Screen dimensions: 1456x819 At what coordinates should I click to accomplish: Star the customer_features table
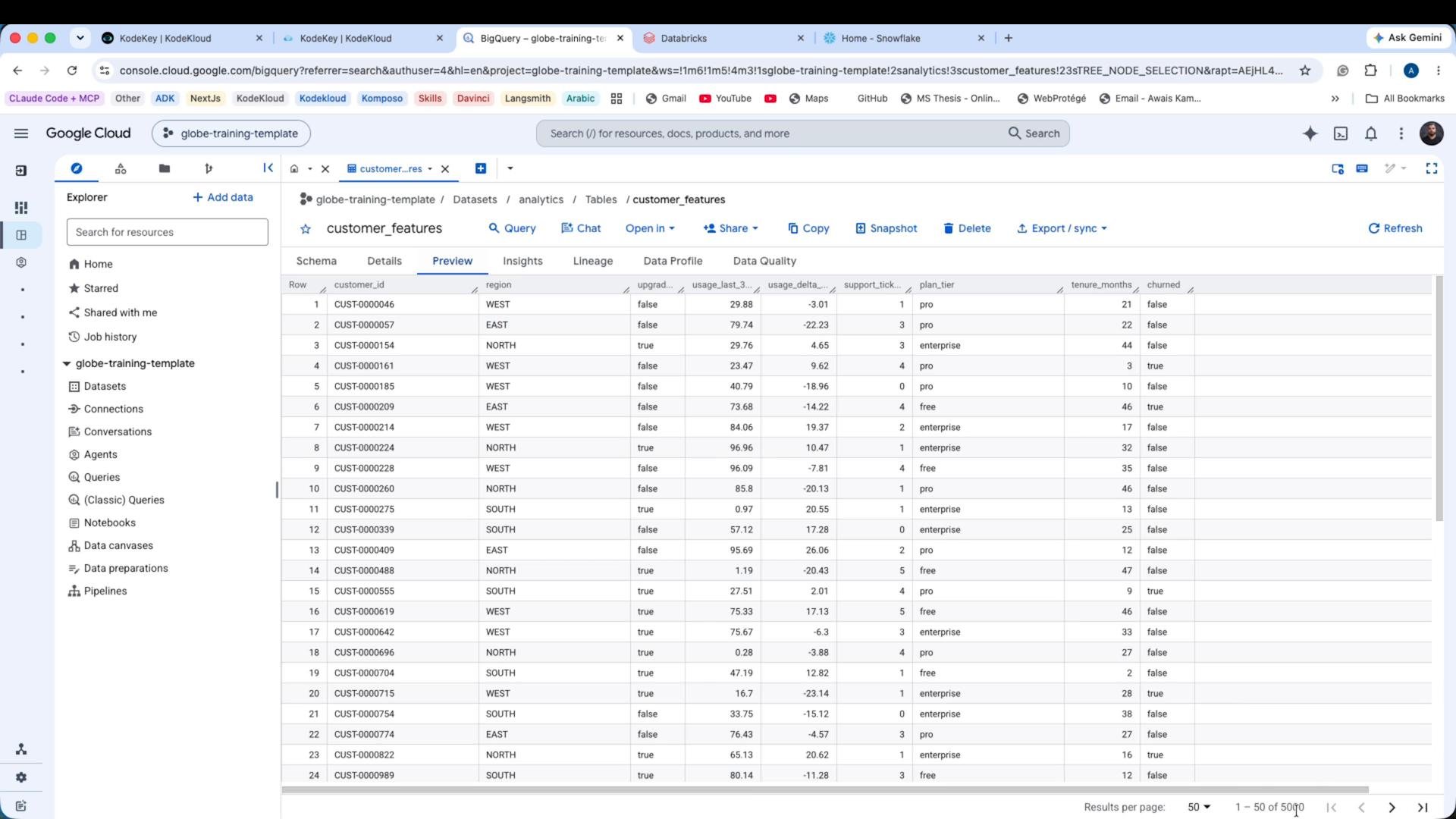306,229
